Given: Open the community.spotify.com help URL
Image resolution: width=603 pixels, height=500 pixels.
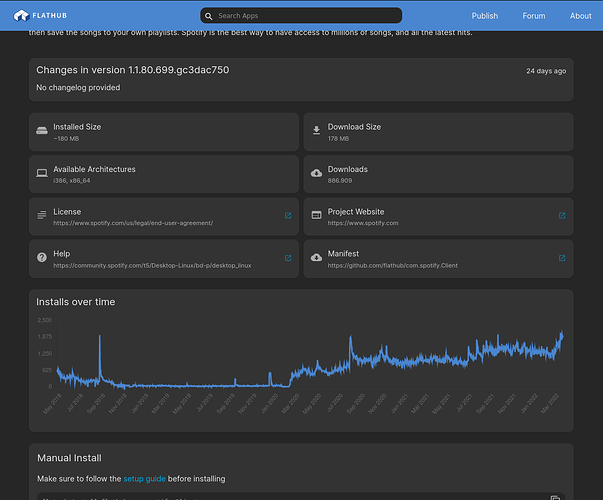Looking at the screenshot, I should 152,265.
